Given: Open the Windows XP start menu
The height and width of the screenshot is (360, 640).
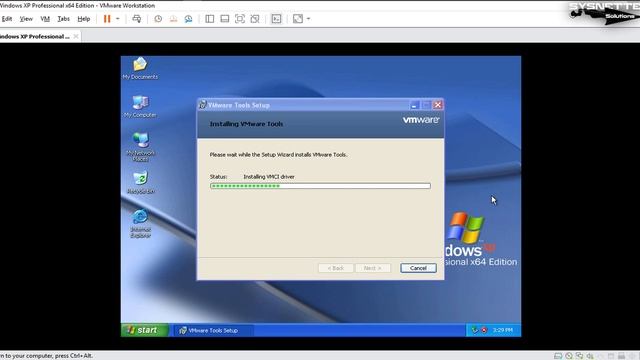Looking at the screenshot, I should 145,330.
